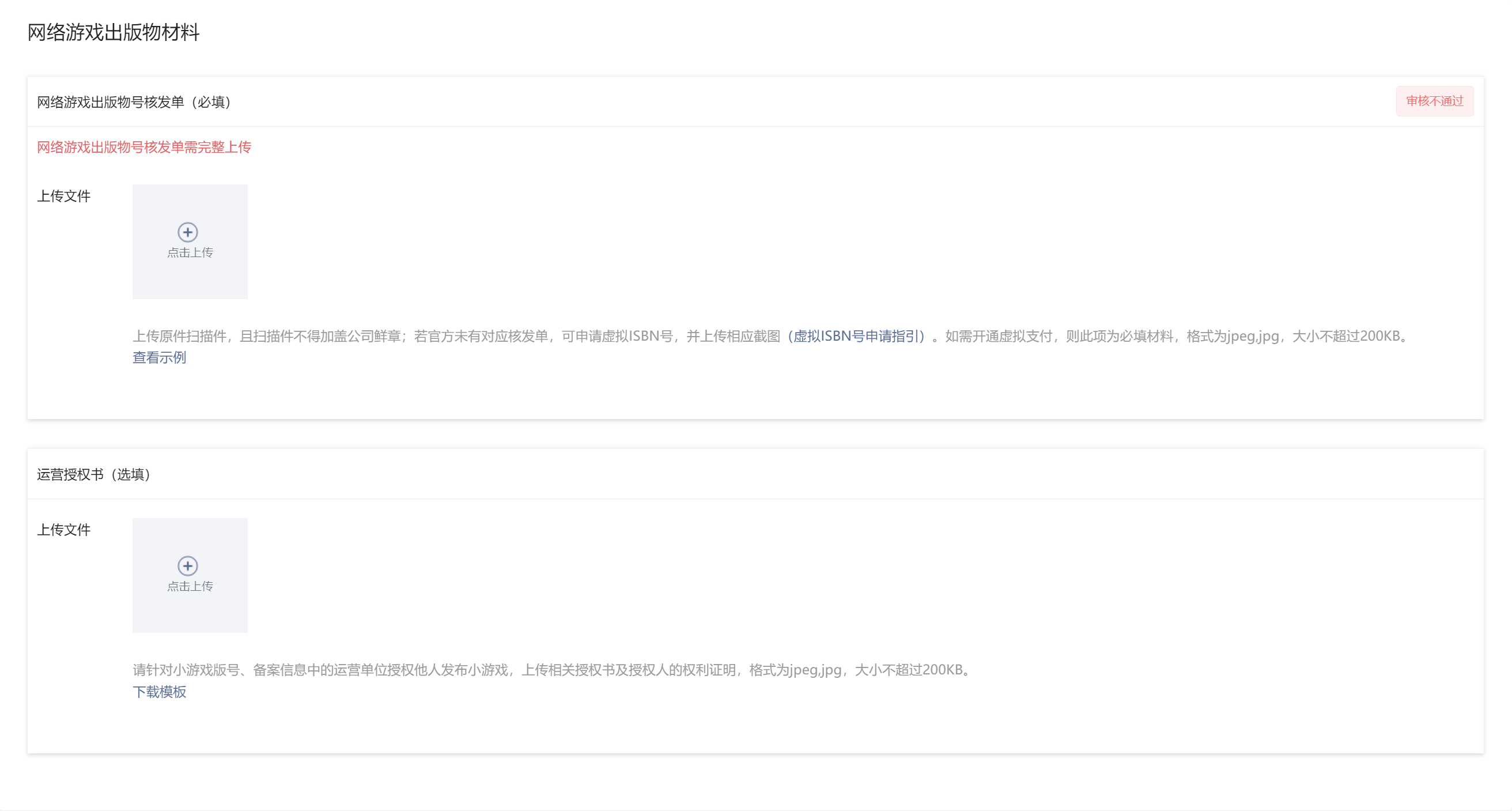Click the 运营授权书（选填） section title

point(96,474)
